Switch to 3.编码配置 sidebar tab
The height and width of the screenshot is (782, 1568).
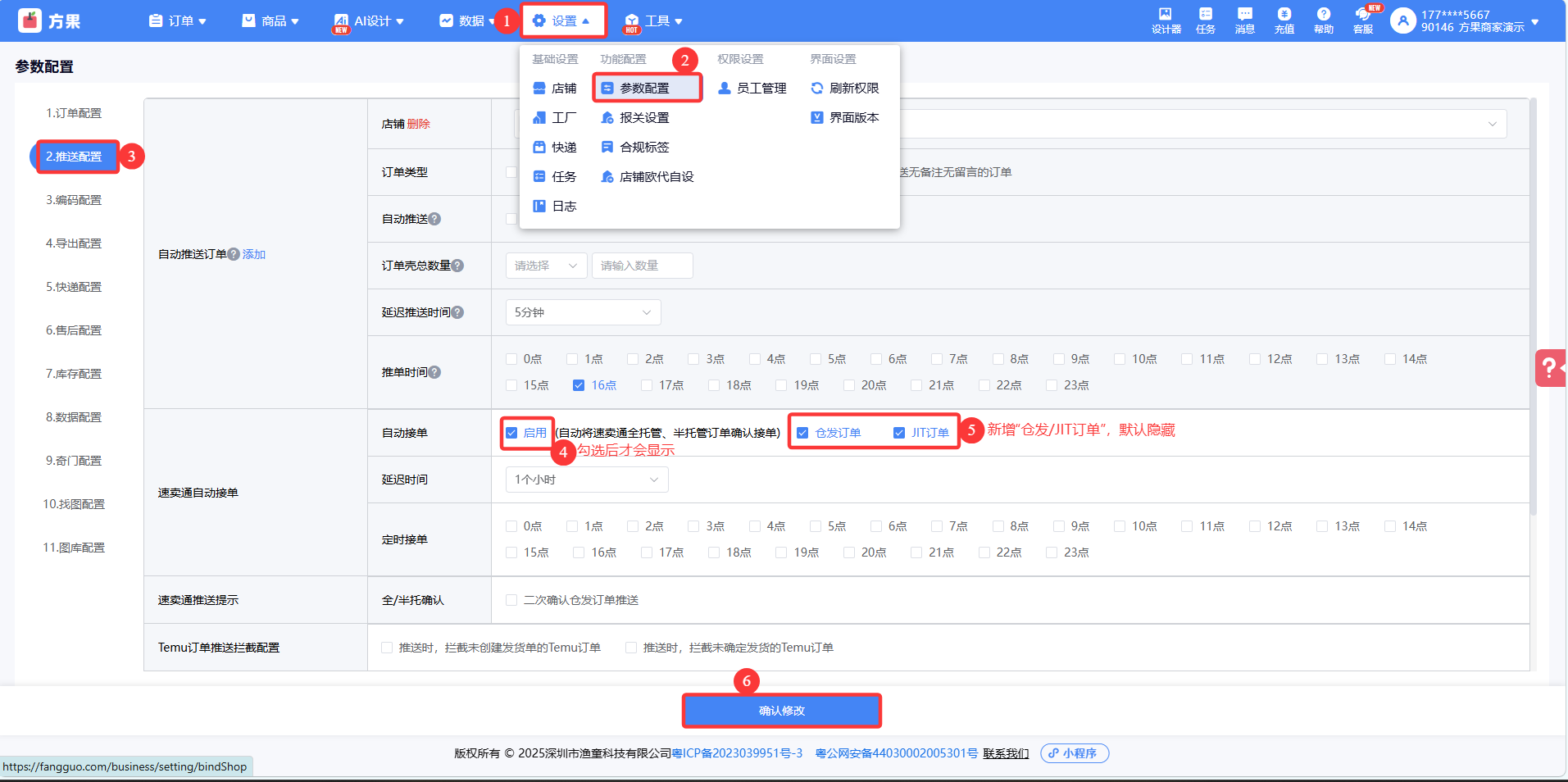click(x=74, y=200)
